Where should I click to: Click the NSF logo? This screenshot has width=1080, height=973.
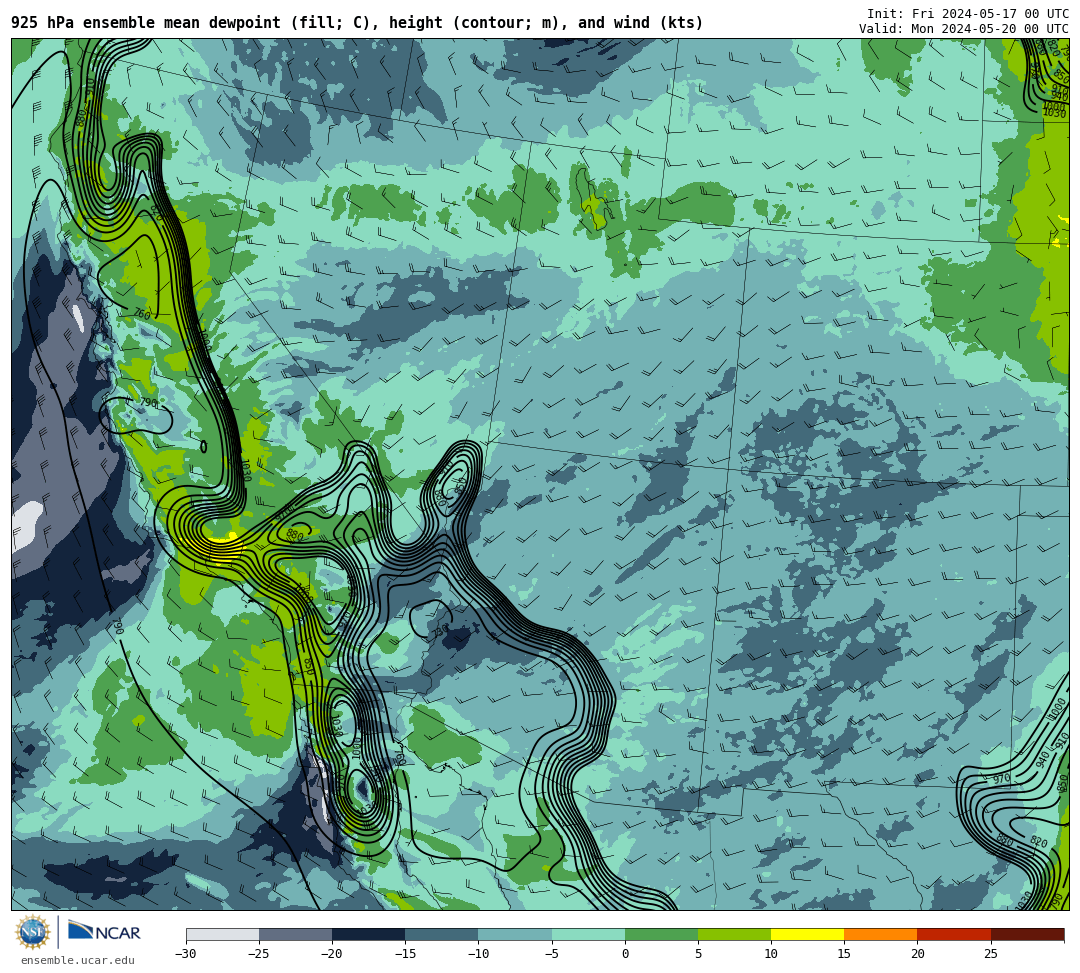pos(32,932)
